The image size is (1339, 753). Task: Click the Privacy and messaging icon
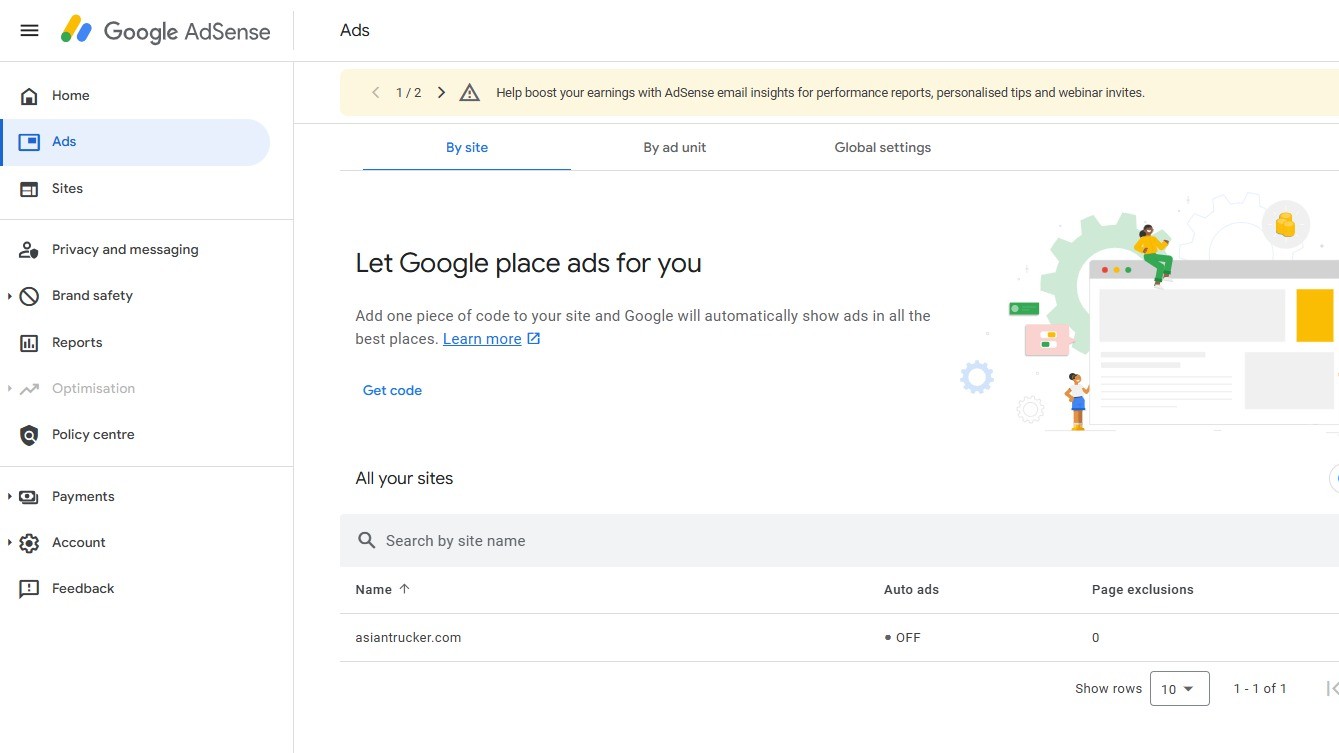[x=29, y=250]
